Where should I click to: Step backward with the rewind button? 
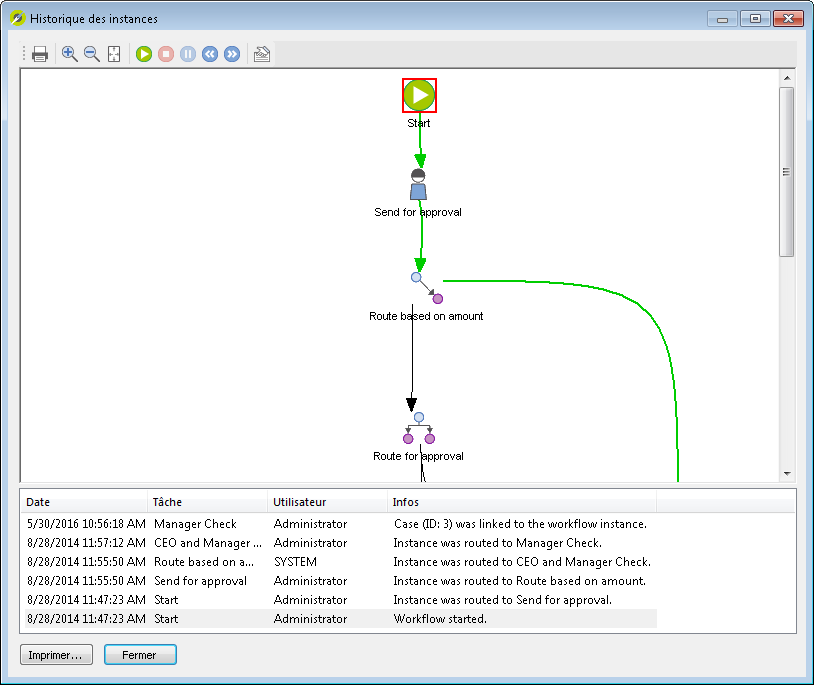tap(210, 54)
